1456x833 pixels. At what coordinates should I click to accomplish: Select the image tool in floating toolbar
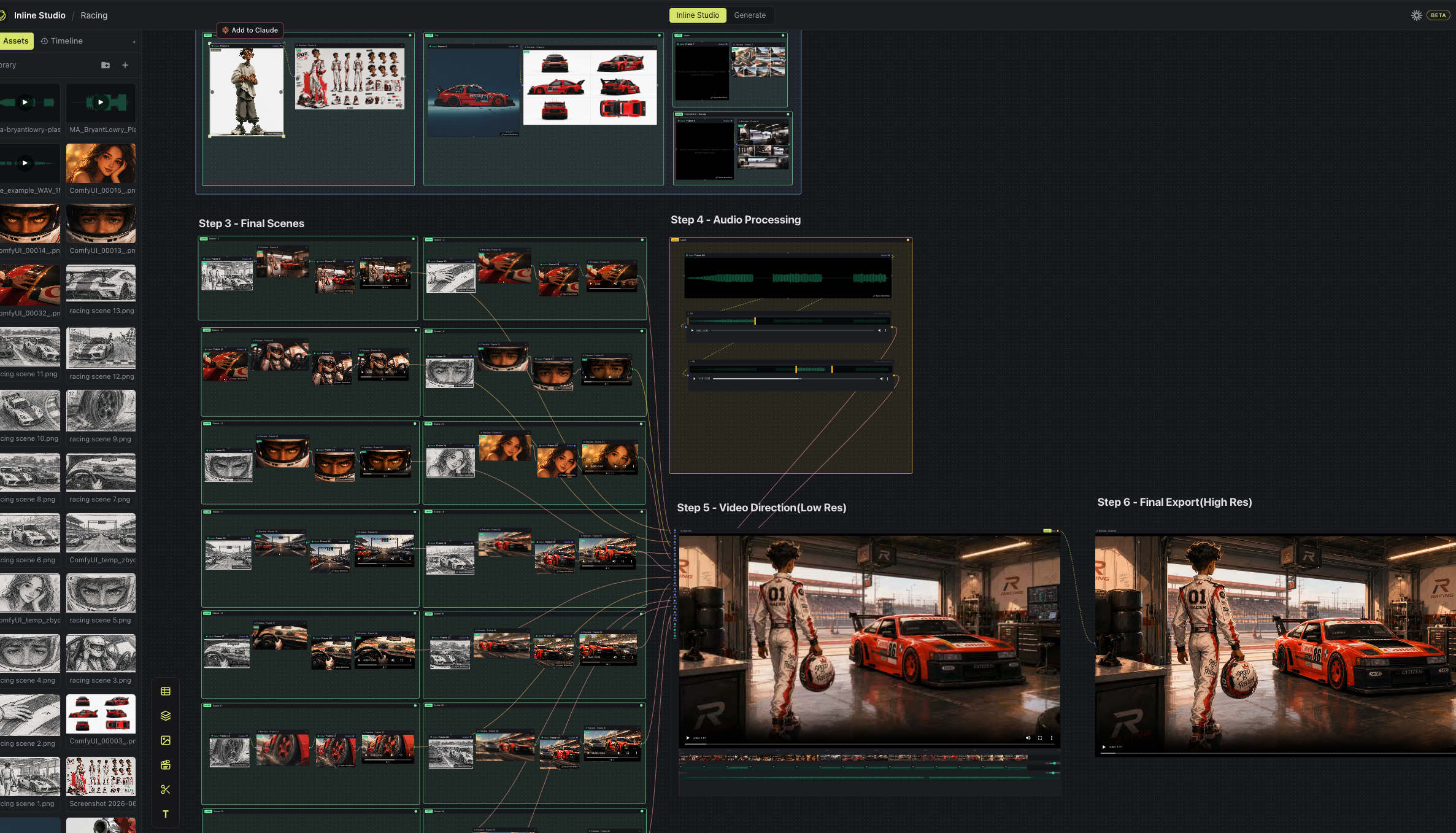pos(166,740)
